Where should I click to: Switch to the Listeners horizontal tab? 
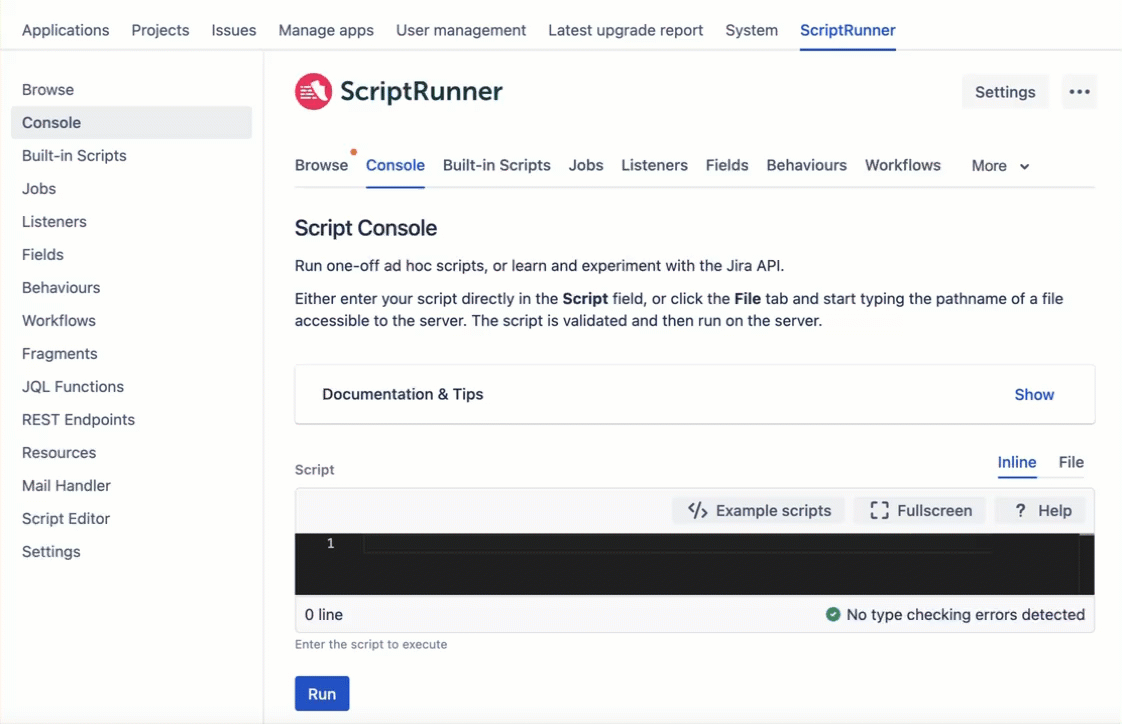pyautogui.click(x=654, y=165)
